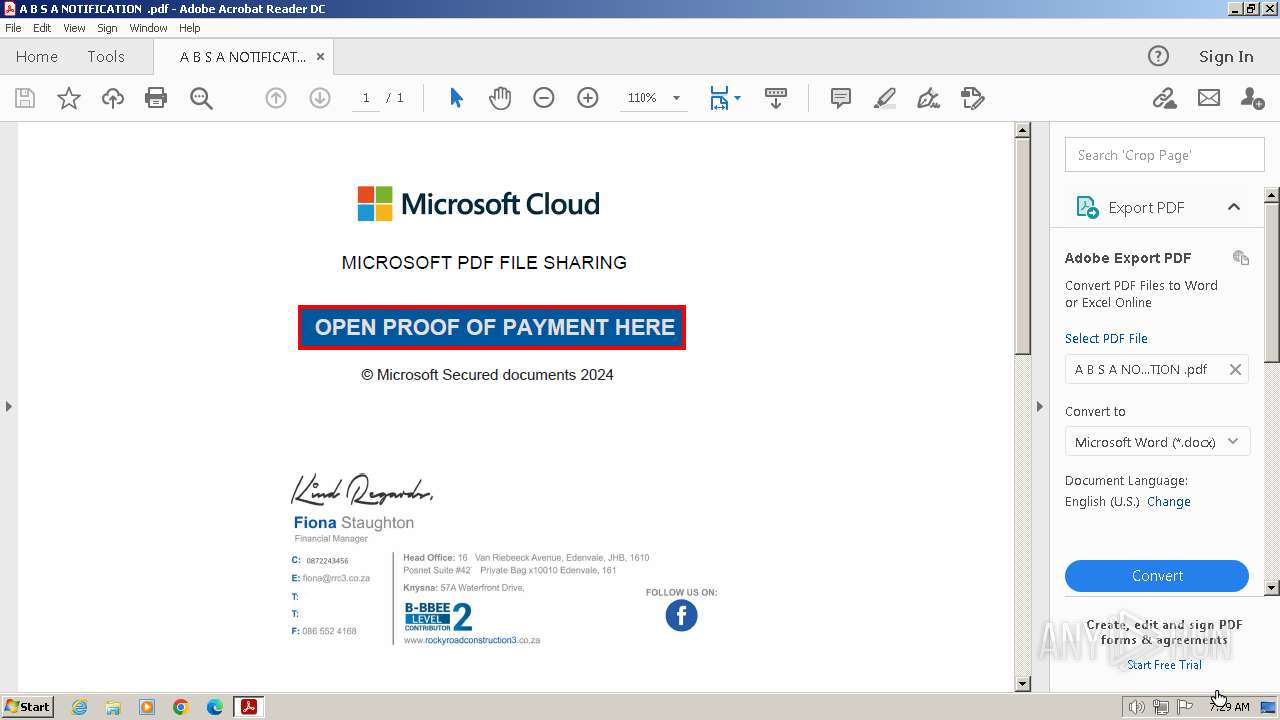Expand the left navigation pane arrow
This screenshot has height=720, width=1280.
tap(8, 406)
